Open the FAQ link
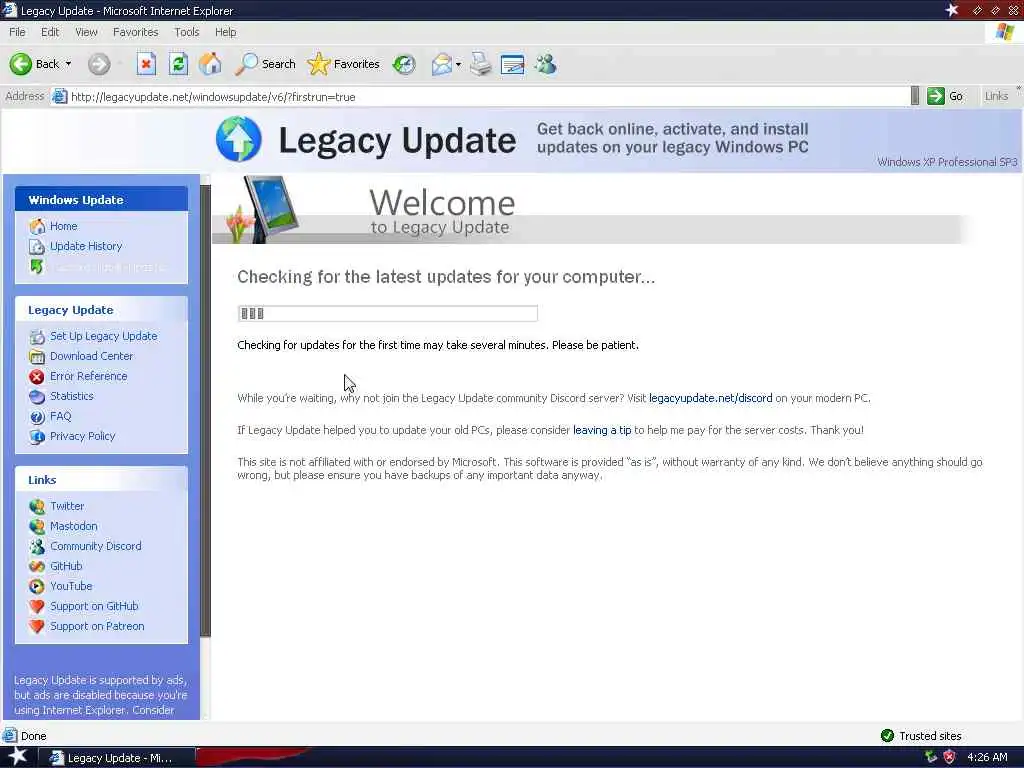Viewport: 1024px width, 768px height. click(x=60, y=416)
